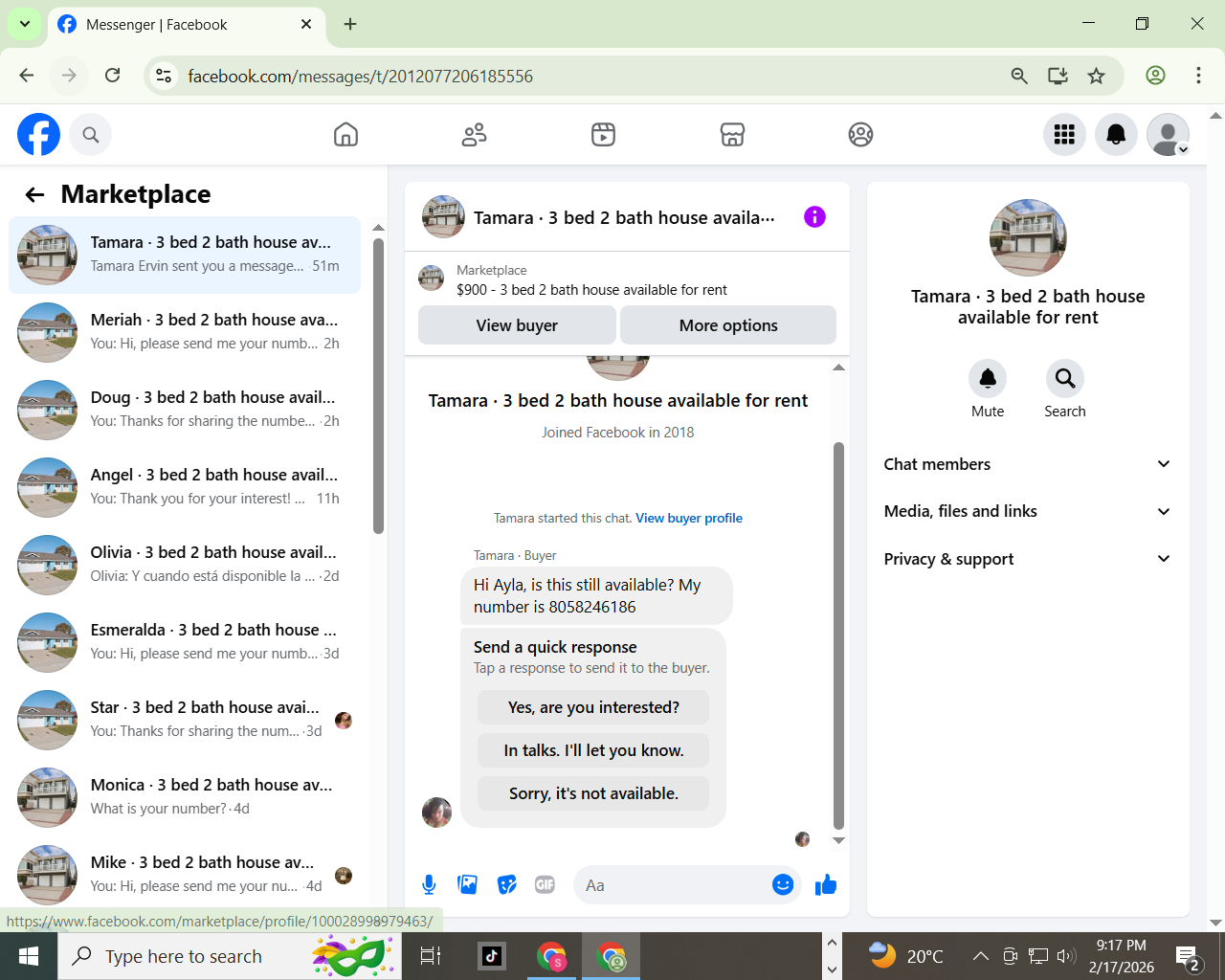Open account profile avatar menu
Image resolution: width=1225 pixels, height=980 pixels.
click(x=1168, y=135)
